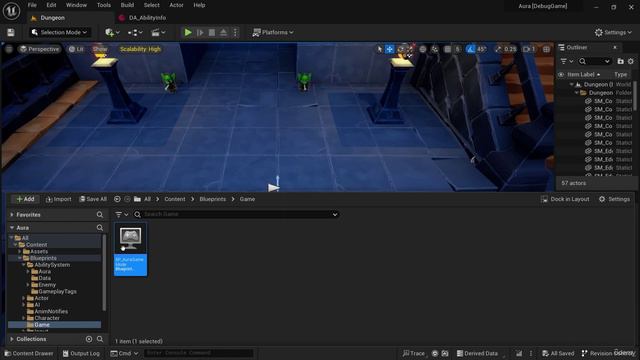Collapse the Dungeon folder in Outliner
Image resolution: width=640 pixels, height=360 pixels.
pos(576,93)
